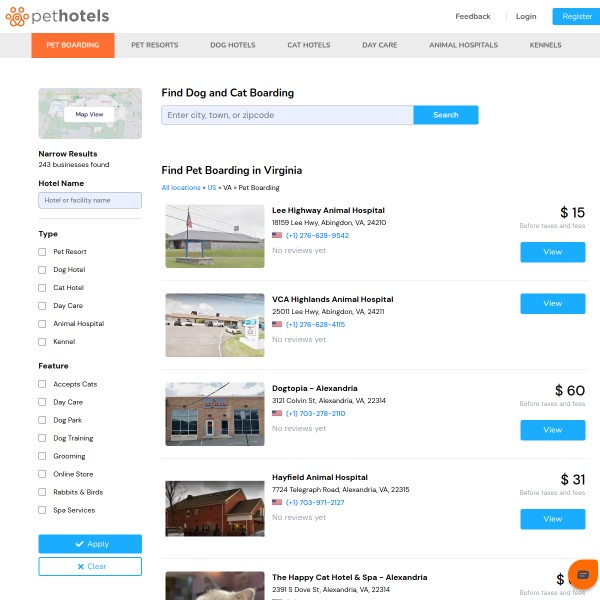The height and width of the screenshot is (600, 600).
Task: Open VCA Highlands Animal Hospital title
Action: pos(333,300)
